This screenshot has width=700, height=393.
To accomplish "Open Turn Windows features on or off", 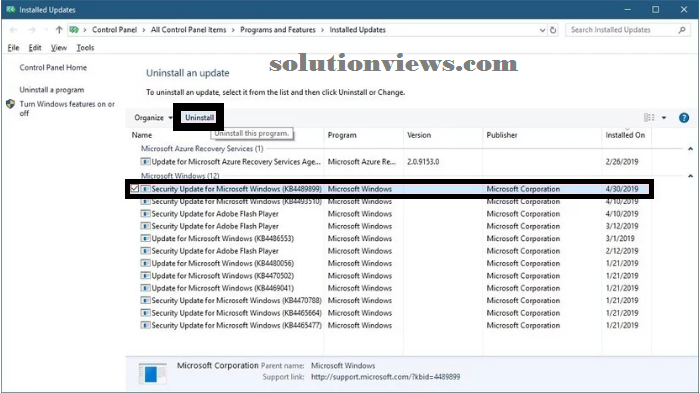I will (67, 109).
